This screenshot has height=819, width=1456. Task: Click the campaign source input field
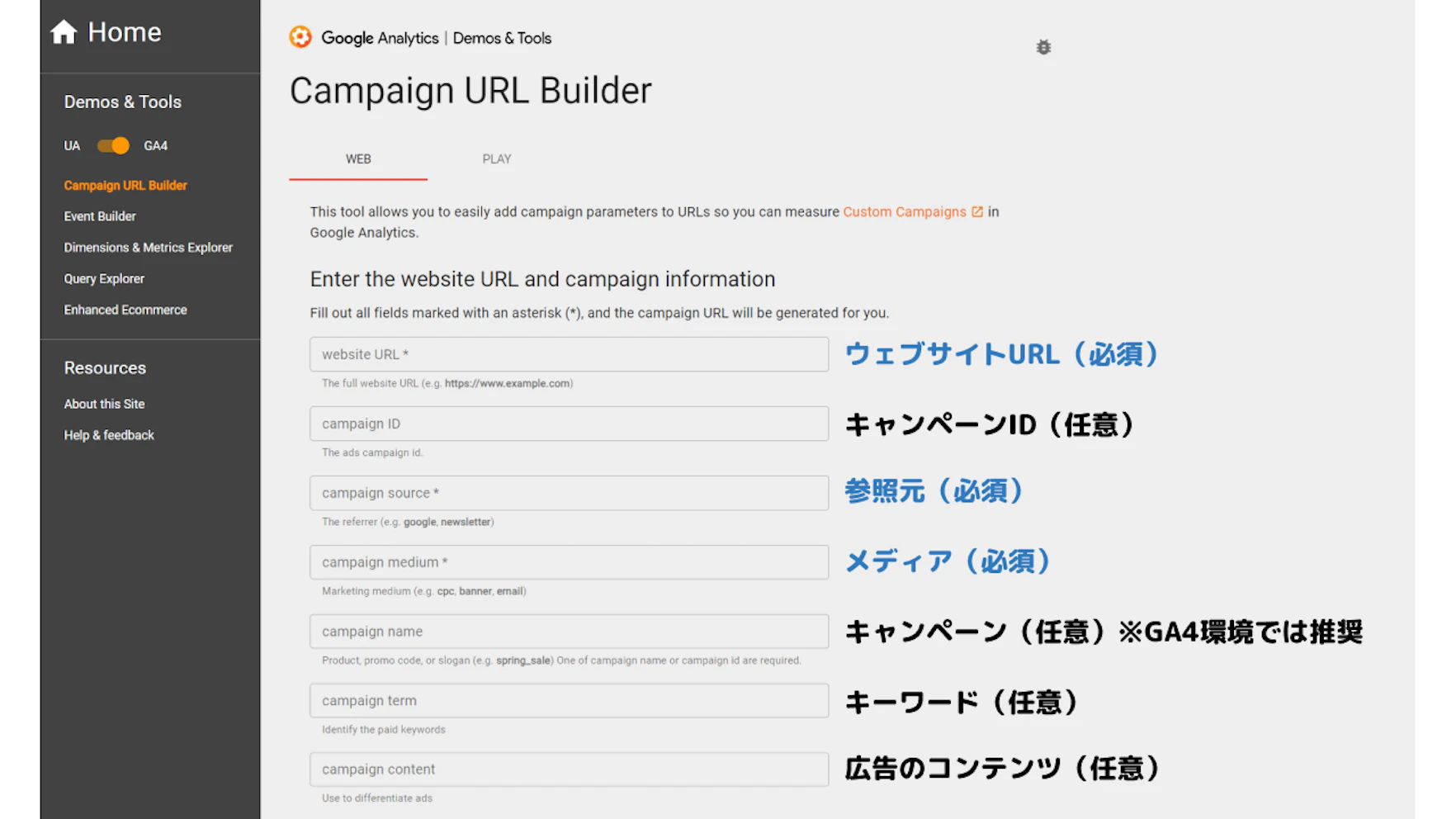coord(569,493)
